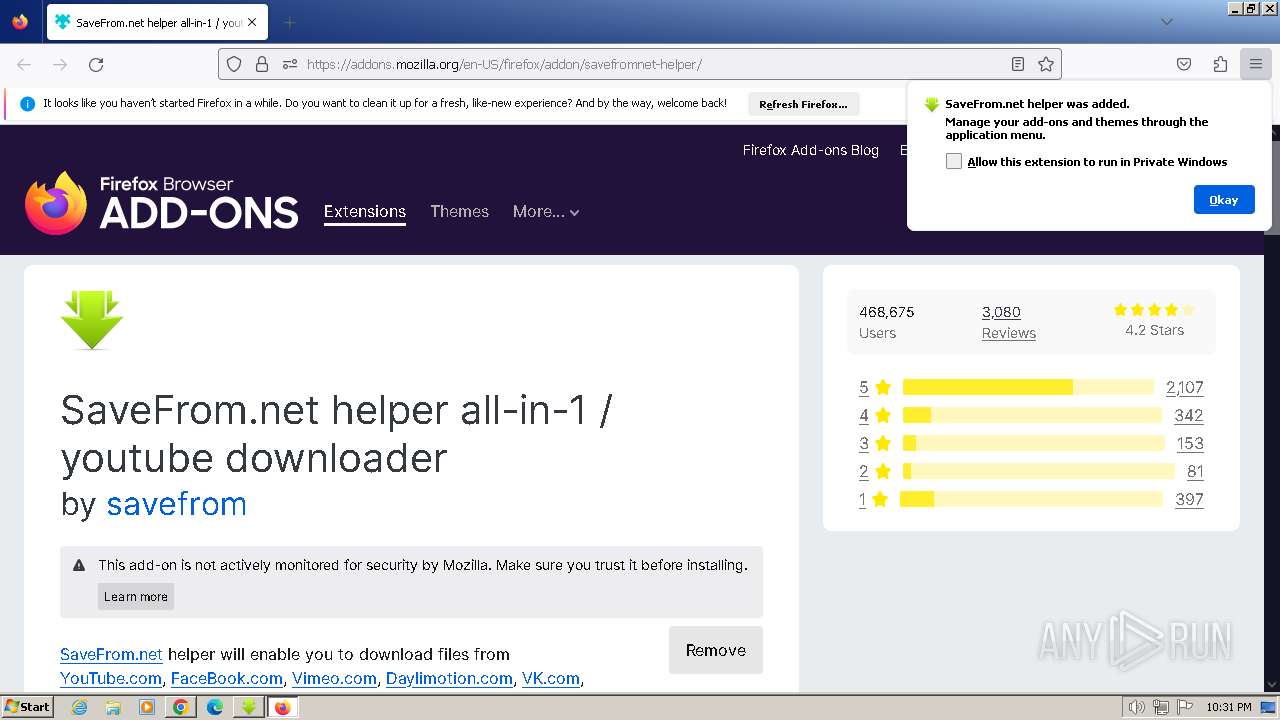Remove the SaveFrom.net helper add-on
The height and width of the screenshot is (720, 1280).
tap(716, 650)
